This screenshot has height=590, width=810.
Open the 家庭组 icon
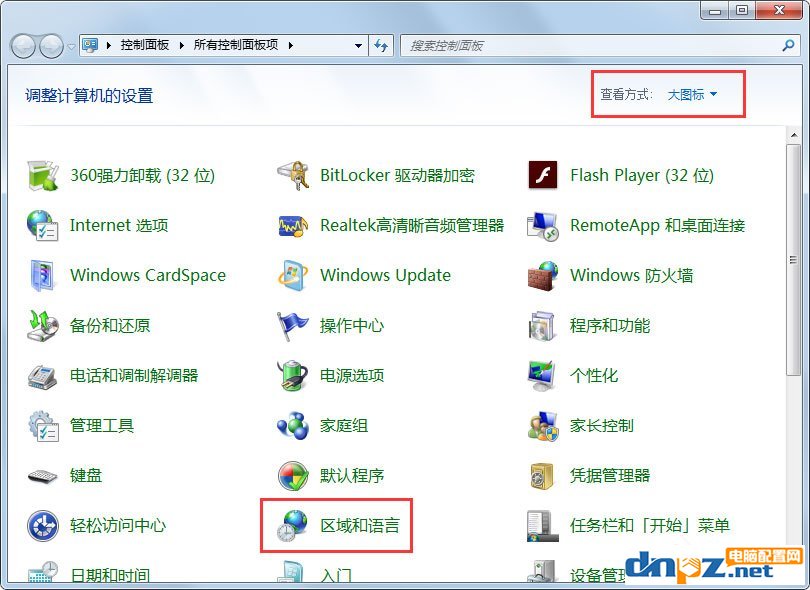click(x=293, y=426)
